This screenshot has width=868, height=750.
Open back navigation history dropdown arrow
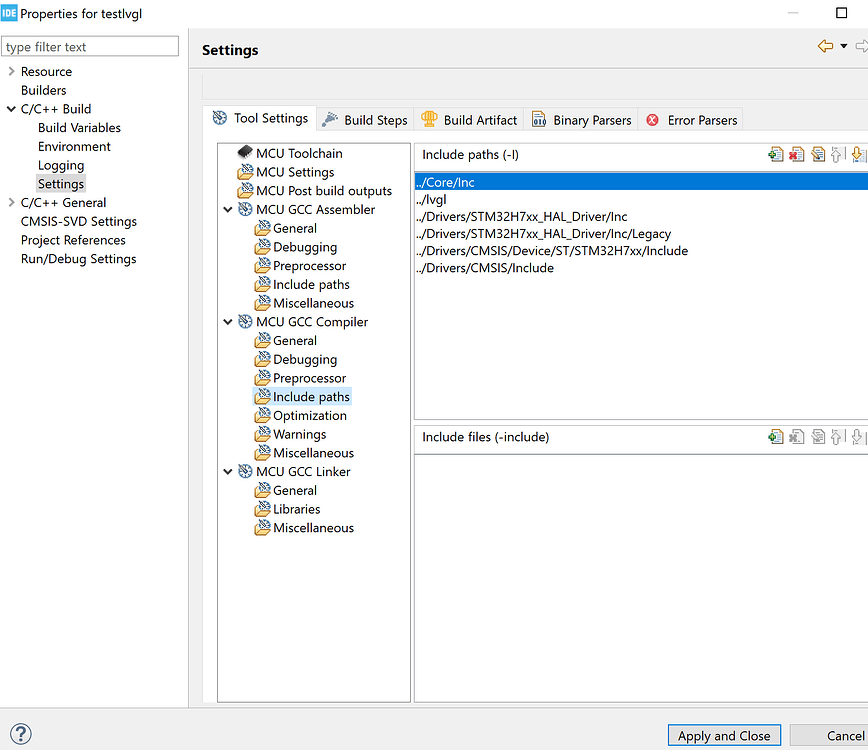click(x=843, y=47)
